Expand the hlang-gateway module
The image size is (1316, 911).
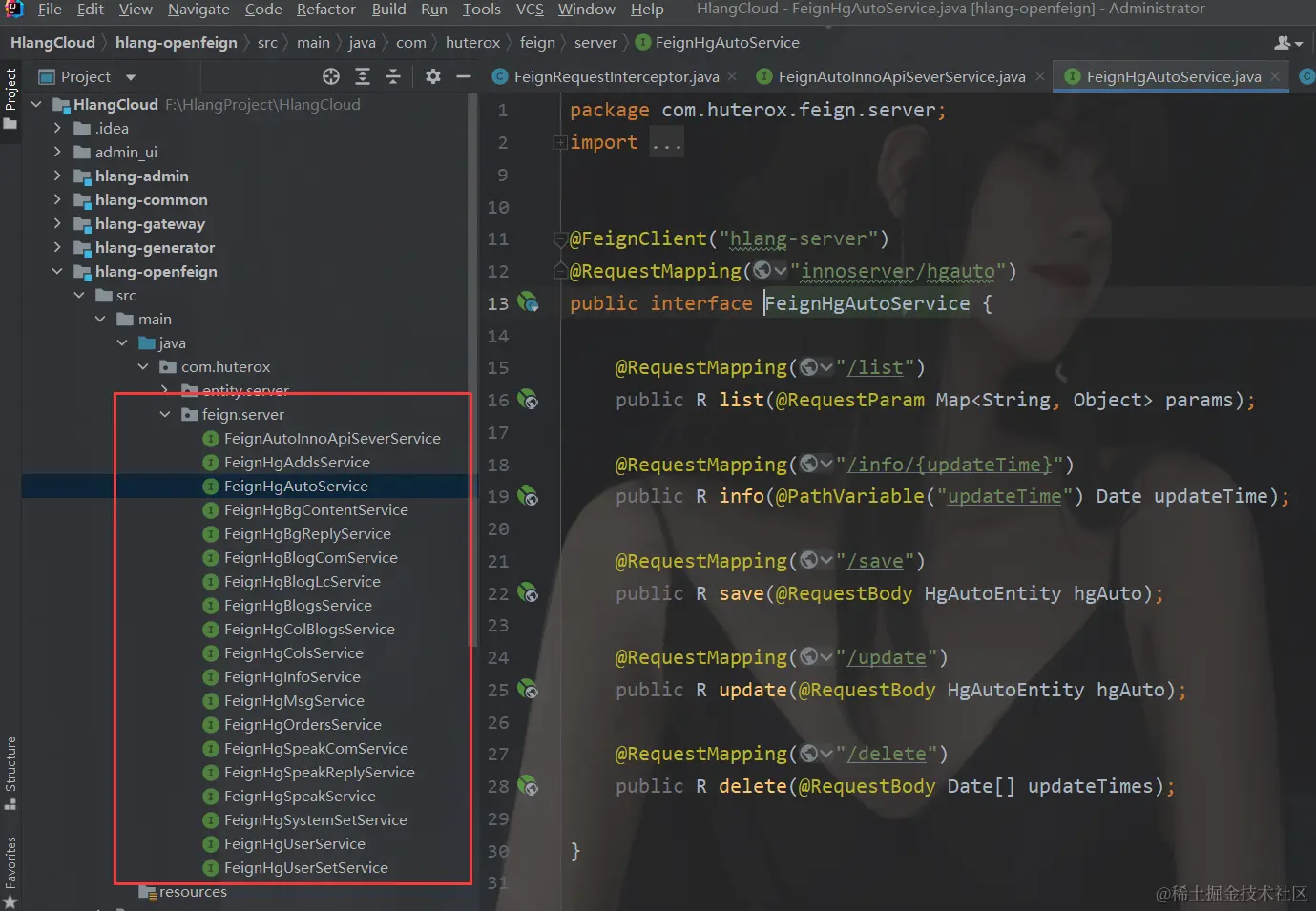coord(57,223)
